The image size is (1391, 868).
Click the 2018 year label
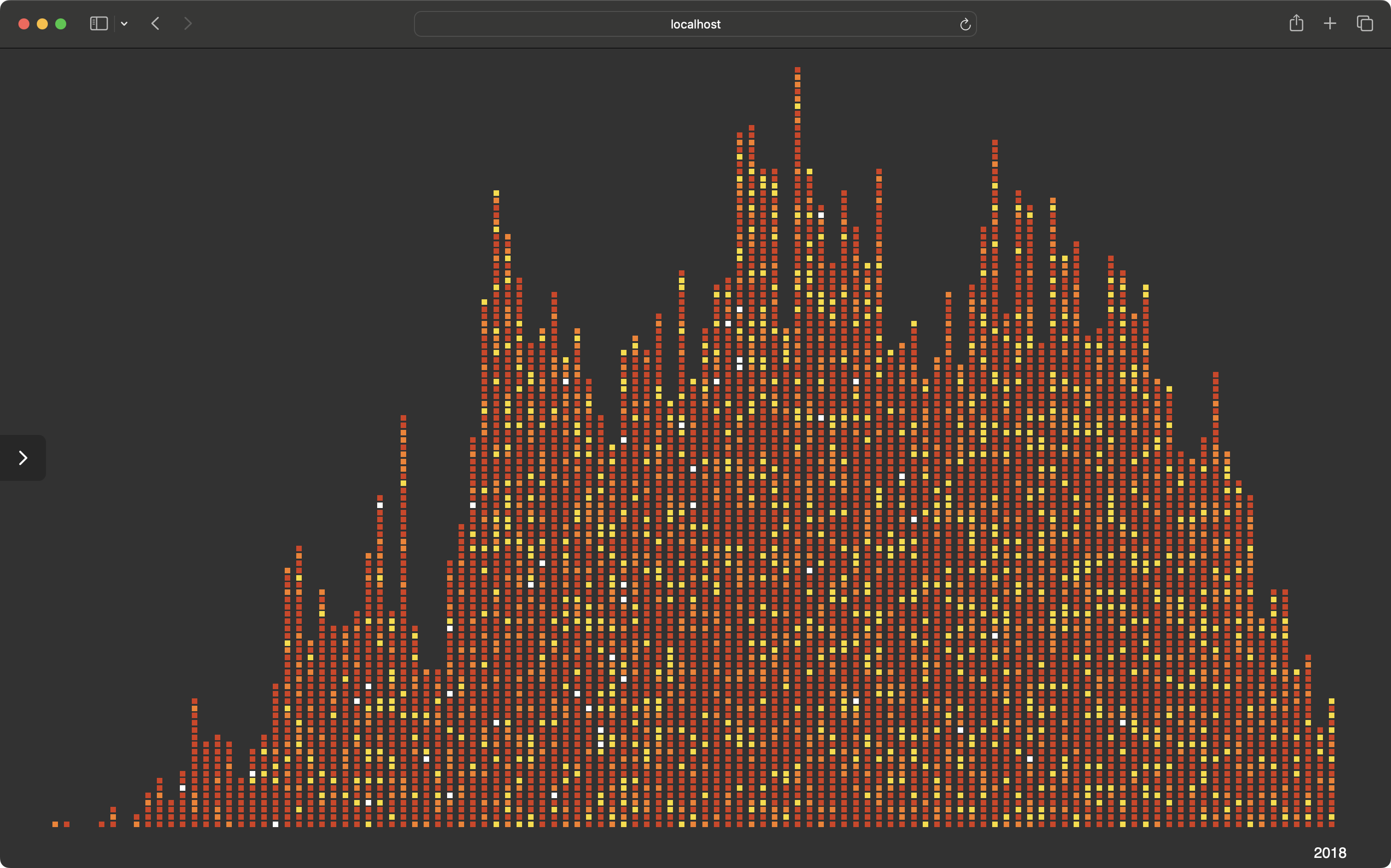click(x=1329, y=852)
